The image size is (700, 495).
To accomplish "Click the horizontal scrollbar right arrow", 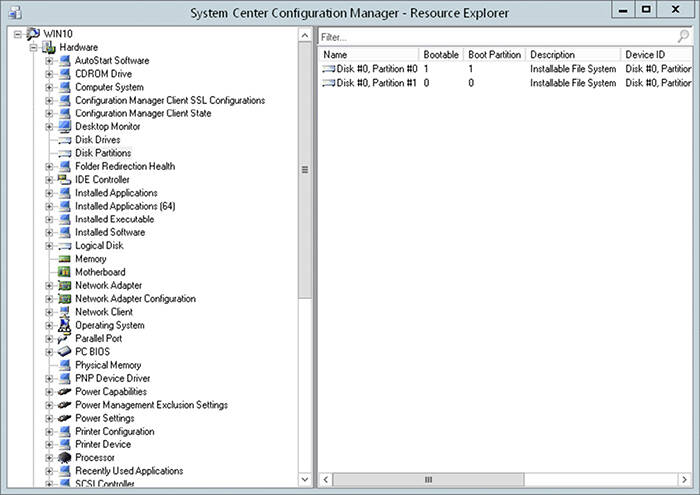I will tap(684, 480).
